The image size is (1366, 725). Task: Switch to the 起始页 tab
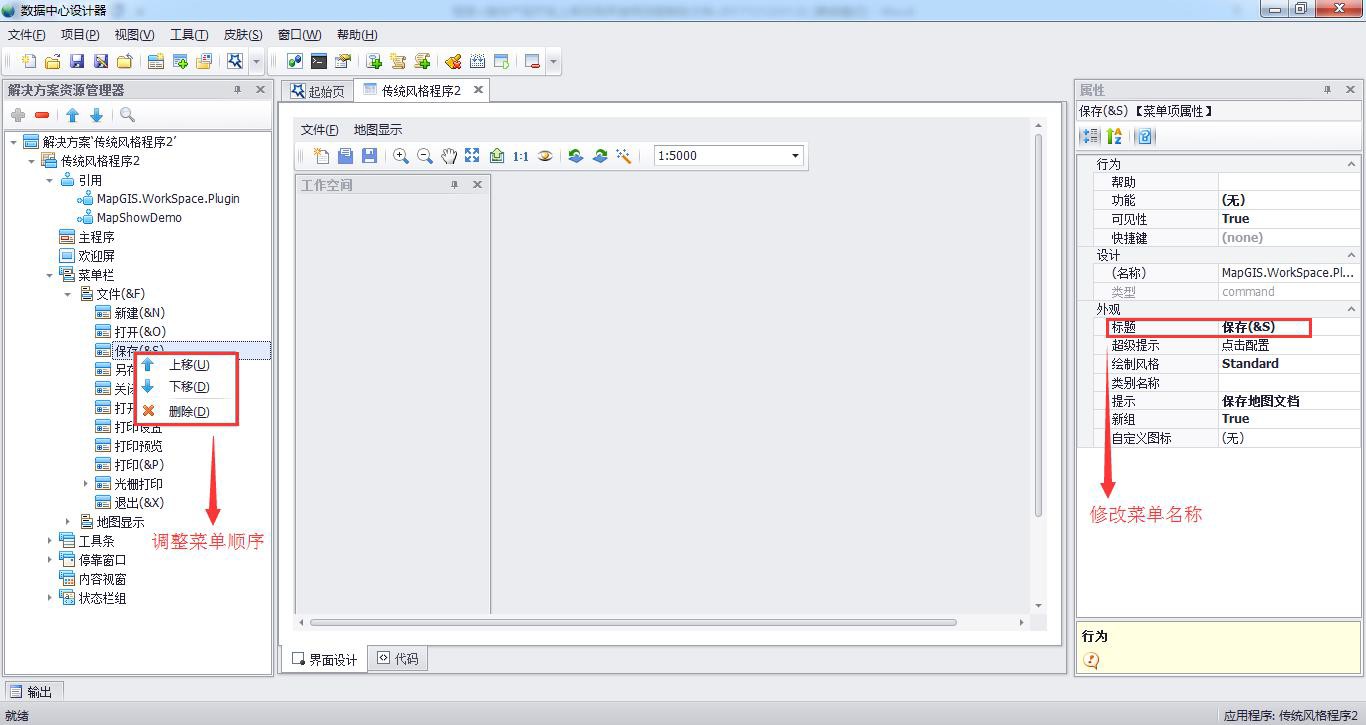[317, 91]
